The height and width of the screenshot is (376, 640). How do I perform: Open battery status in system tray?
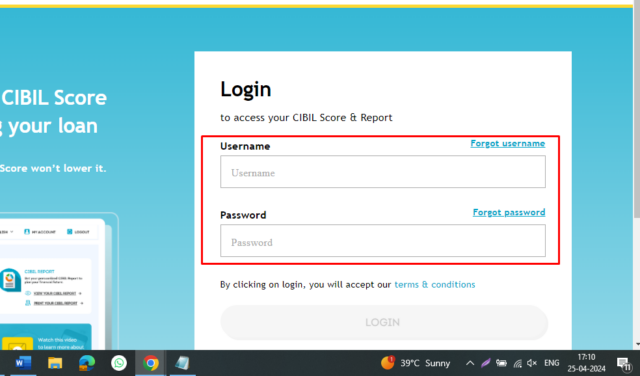501,363
